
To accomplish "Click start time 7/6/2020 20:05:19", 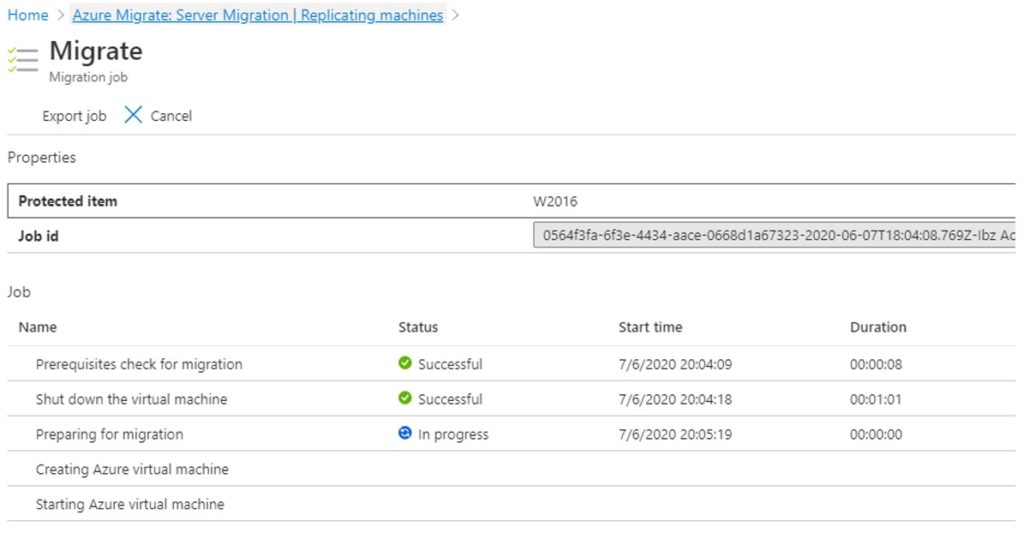I will tap(675, 434).
